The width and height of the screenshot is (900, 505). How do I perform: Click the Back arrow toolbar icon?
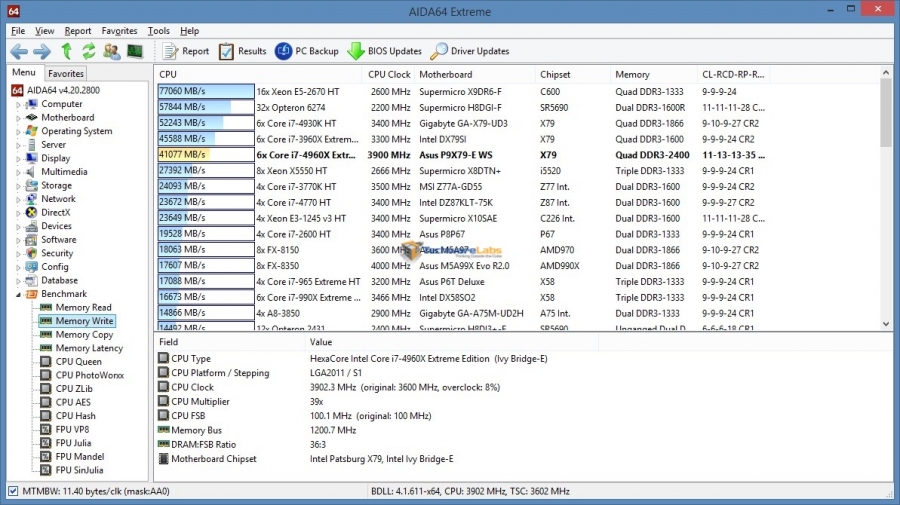pyautogui.click(x=19, y=52)
